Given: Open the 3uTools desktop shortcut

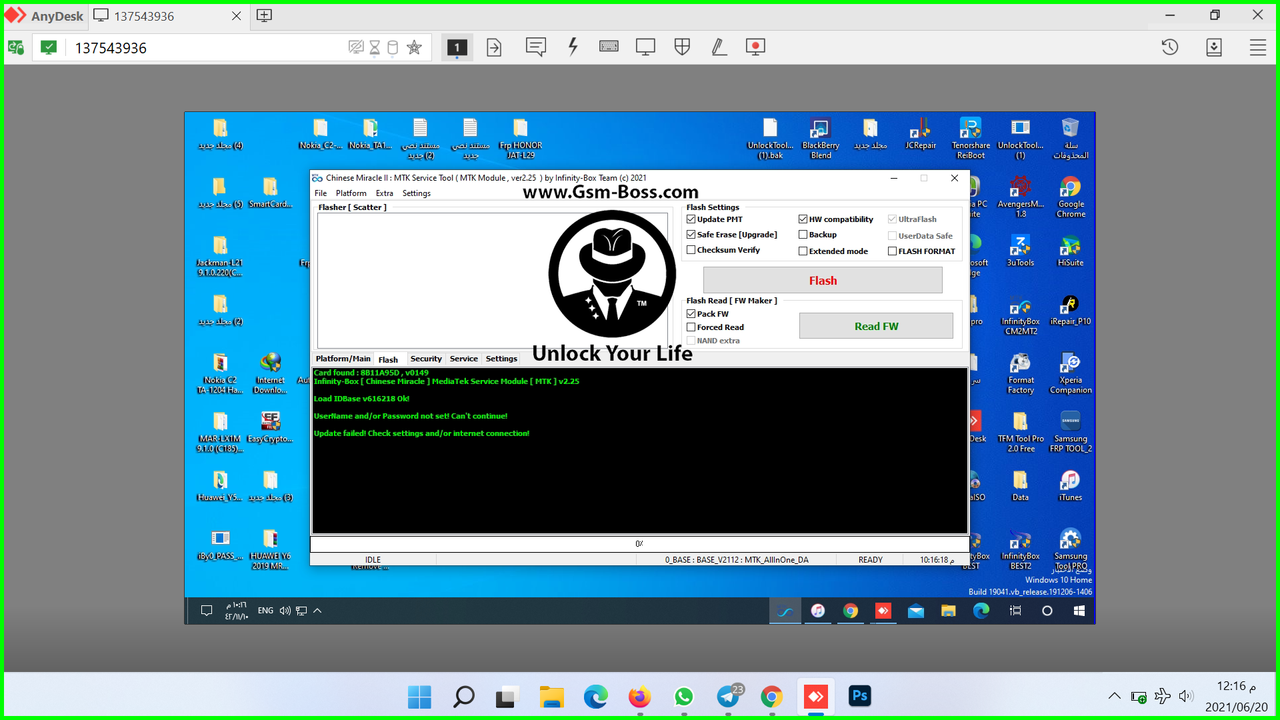Looking at the screenshot, I should (x=1020, y=250).
